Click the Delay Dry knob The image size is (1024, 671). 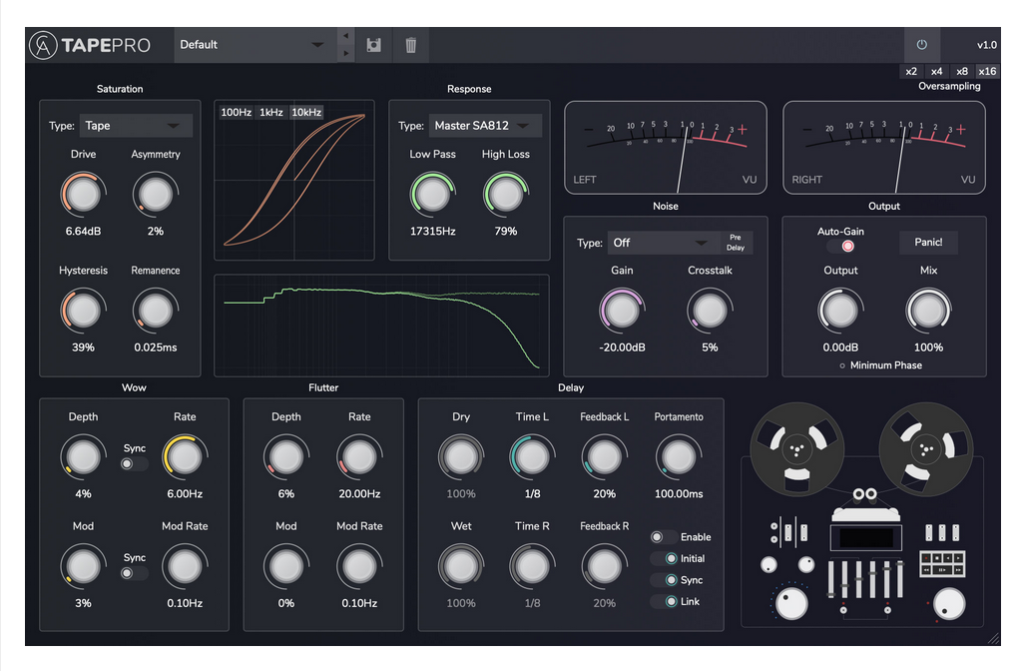tap(461, 457)
